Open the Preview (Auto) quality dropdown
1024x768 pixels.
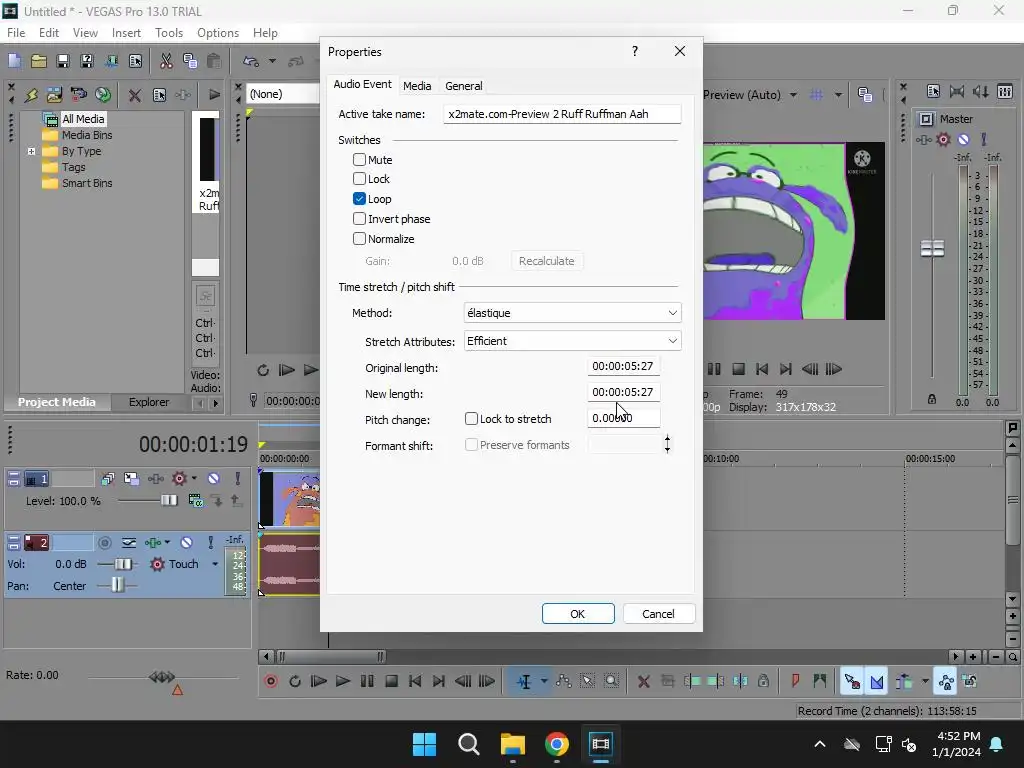pyautogui.click(x=793, y=95)
